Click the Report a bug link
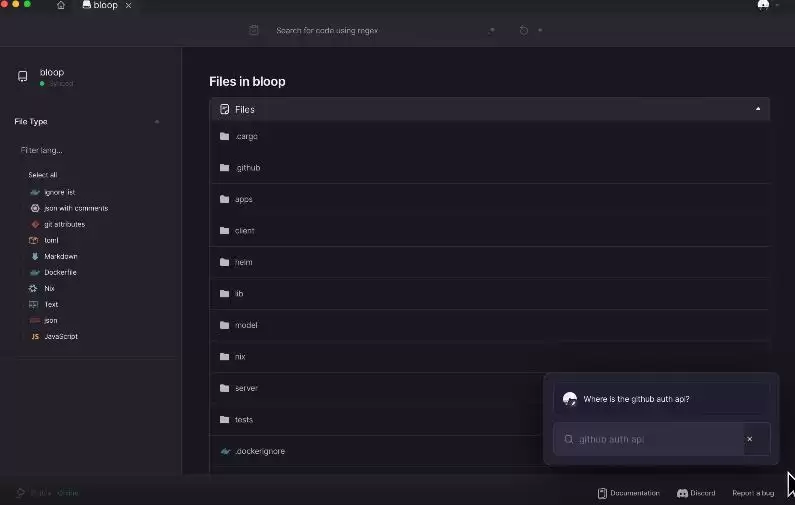 753,493
